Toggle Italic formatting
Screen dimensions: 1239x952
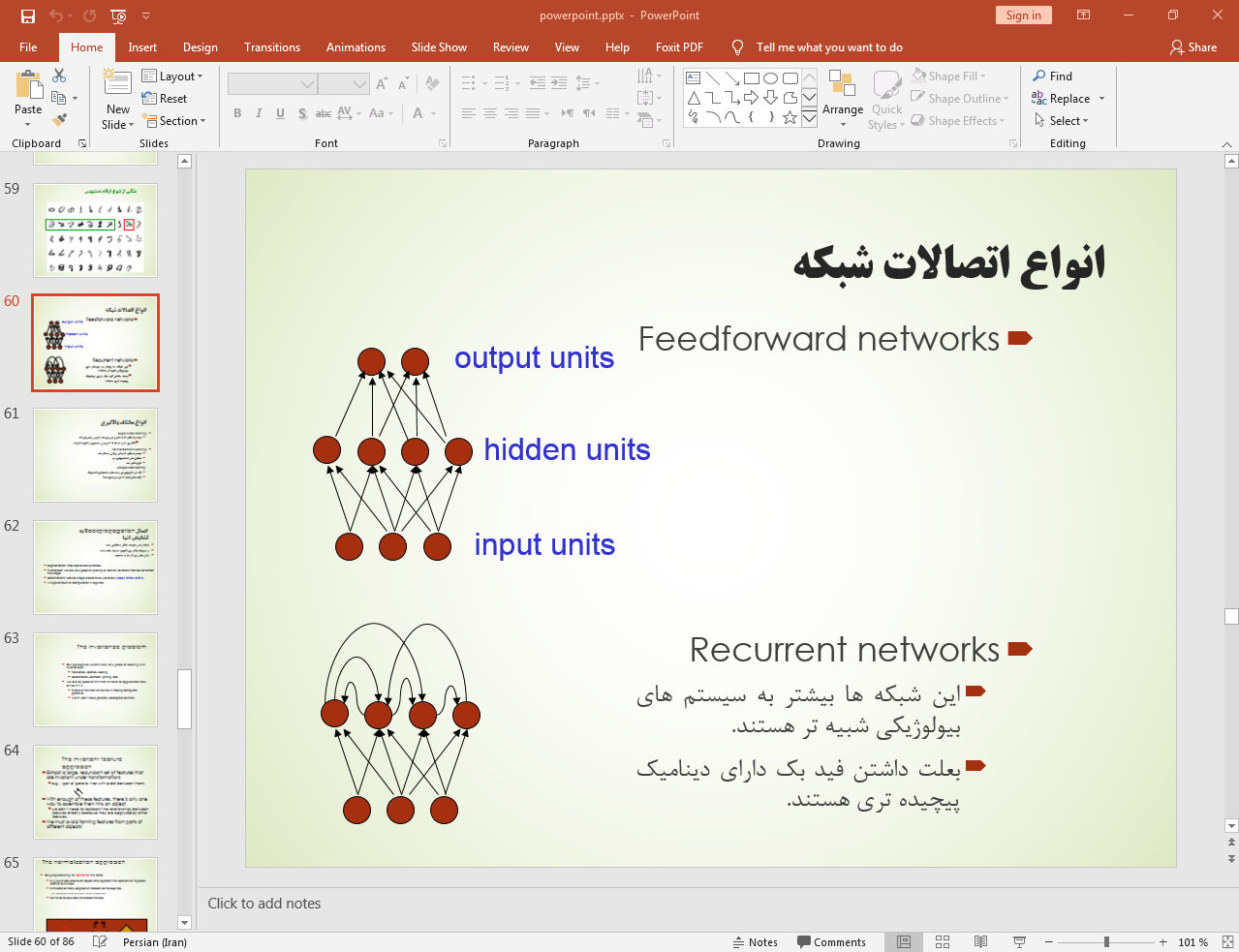click(259, 113)
